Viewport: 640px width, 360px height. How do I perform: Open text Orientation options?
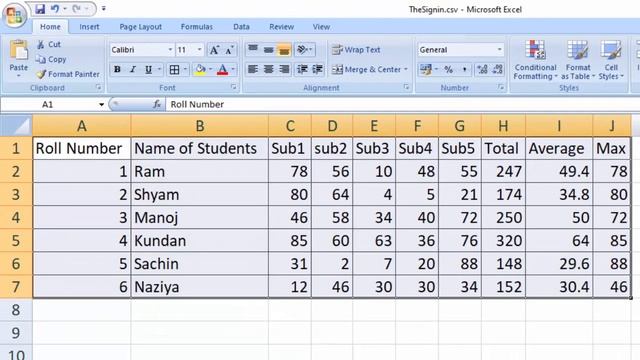coord(304,50)
